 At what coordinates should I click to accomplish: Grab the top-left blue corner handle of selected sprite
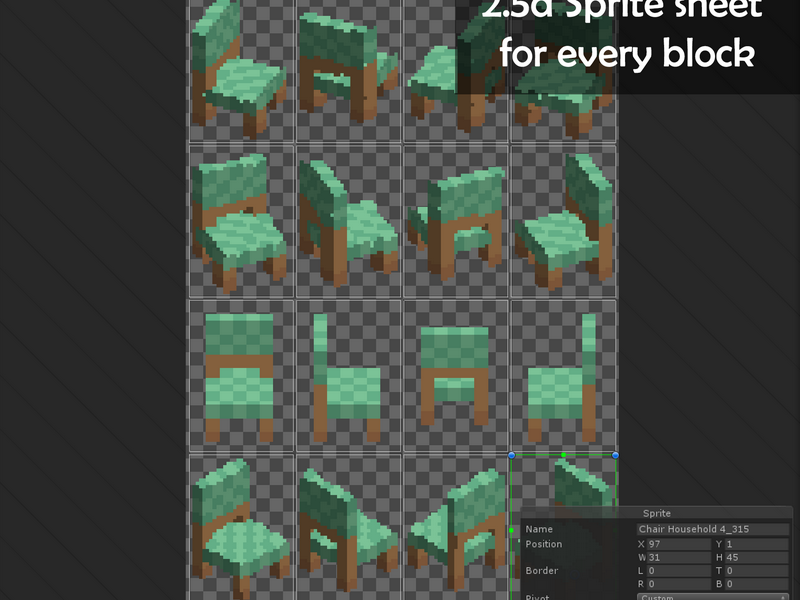click(x=511, y=455)
